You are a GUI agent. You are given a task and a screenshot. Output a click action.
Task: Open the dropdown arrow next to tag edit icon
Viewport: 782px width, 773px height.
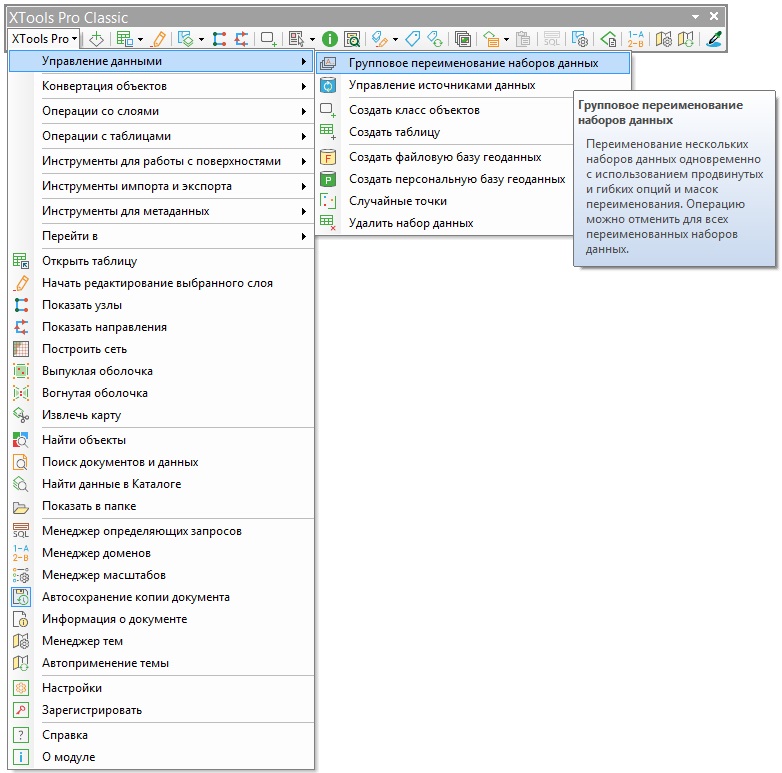coord(395,39)
